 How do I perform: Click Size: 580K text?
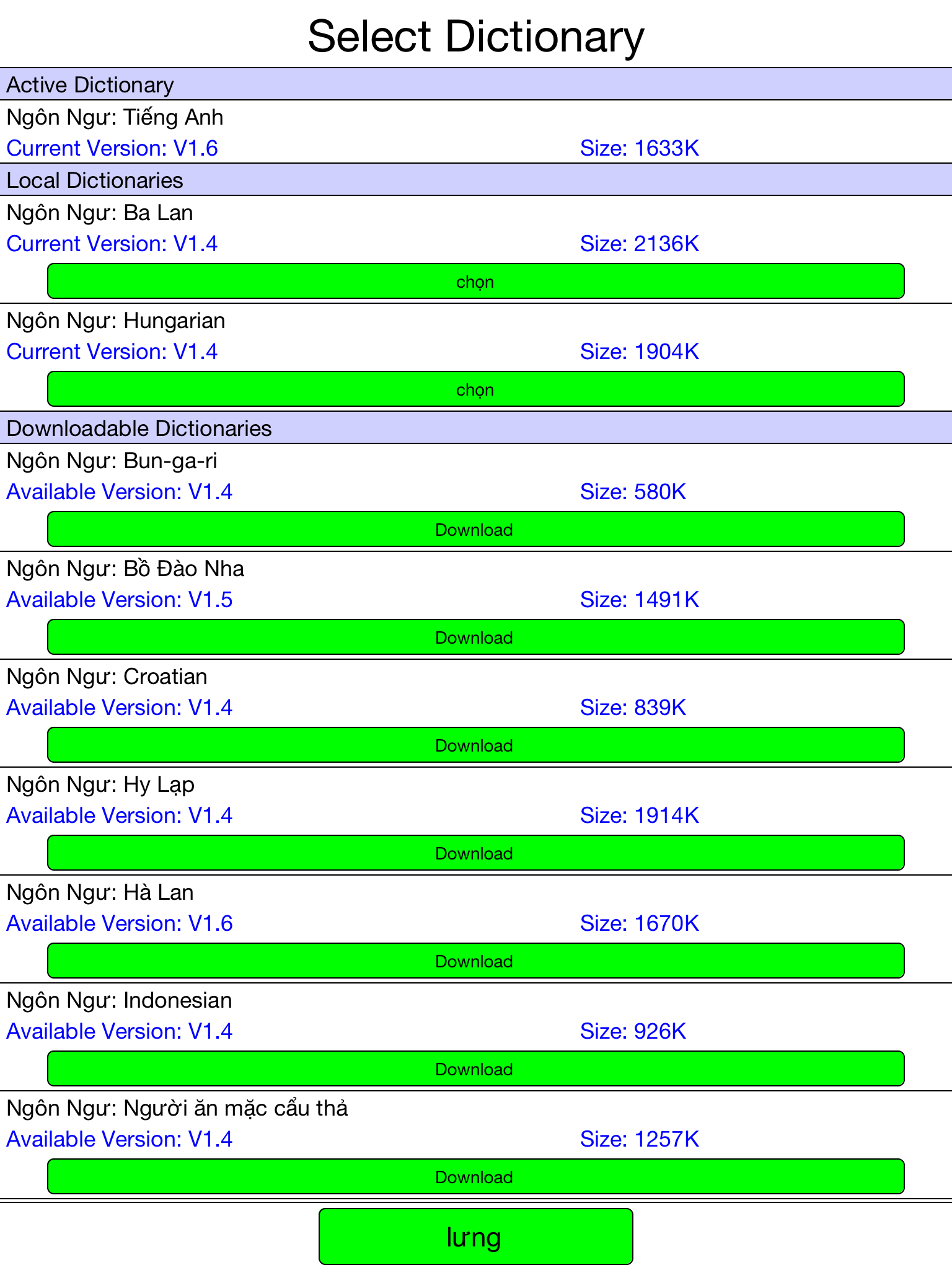[633, 492]
